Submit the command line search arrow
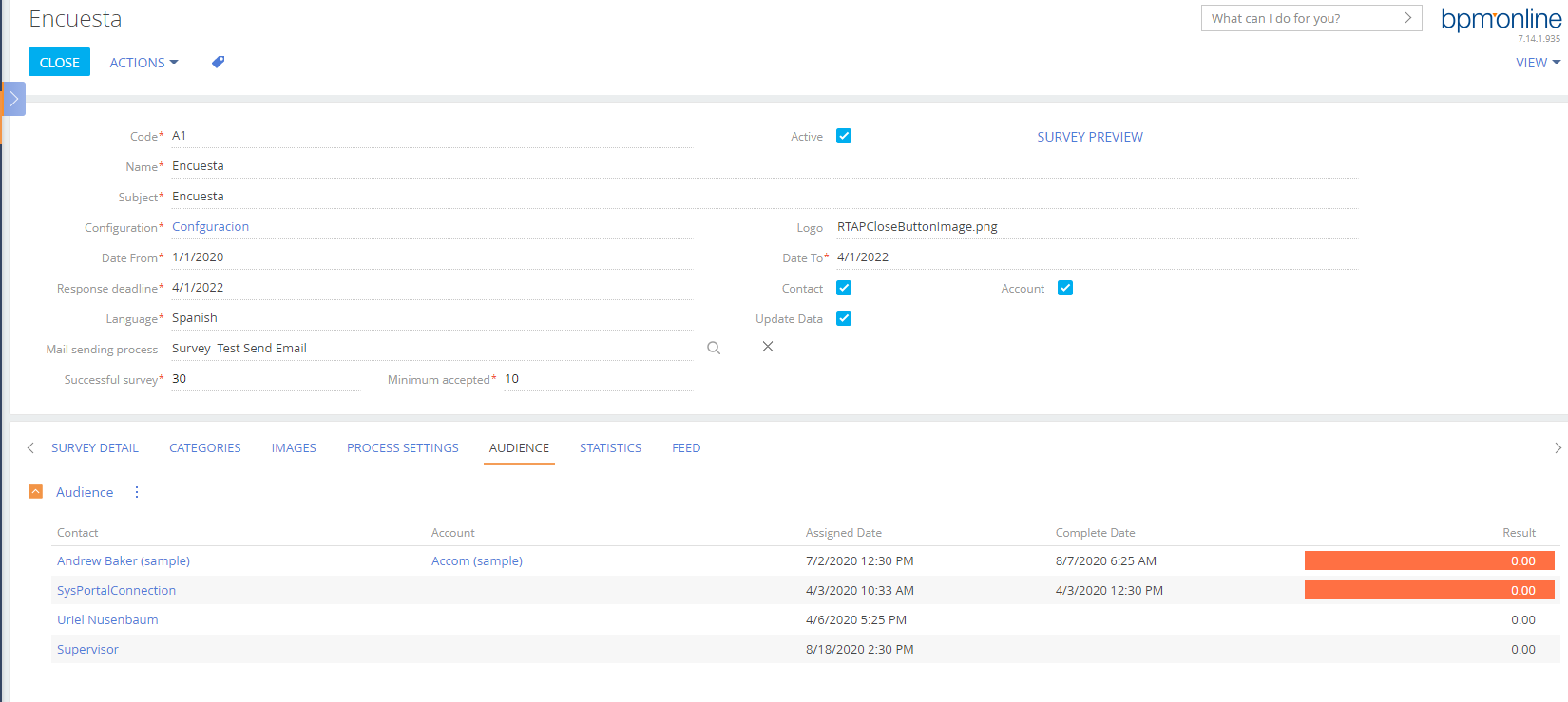The width and height of the screenshot is (1568, 702). pyautogui.click(x=1407, y=18)
